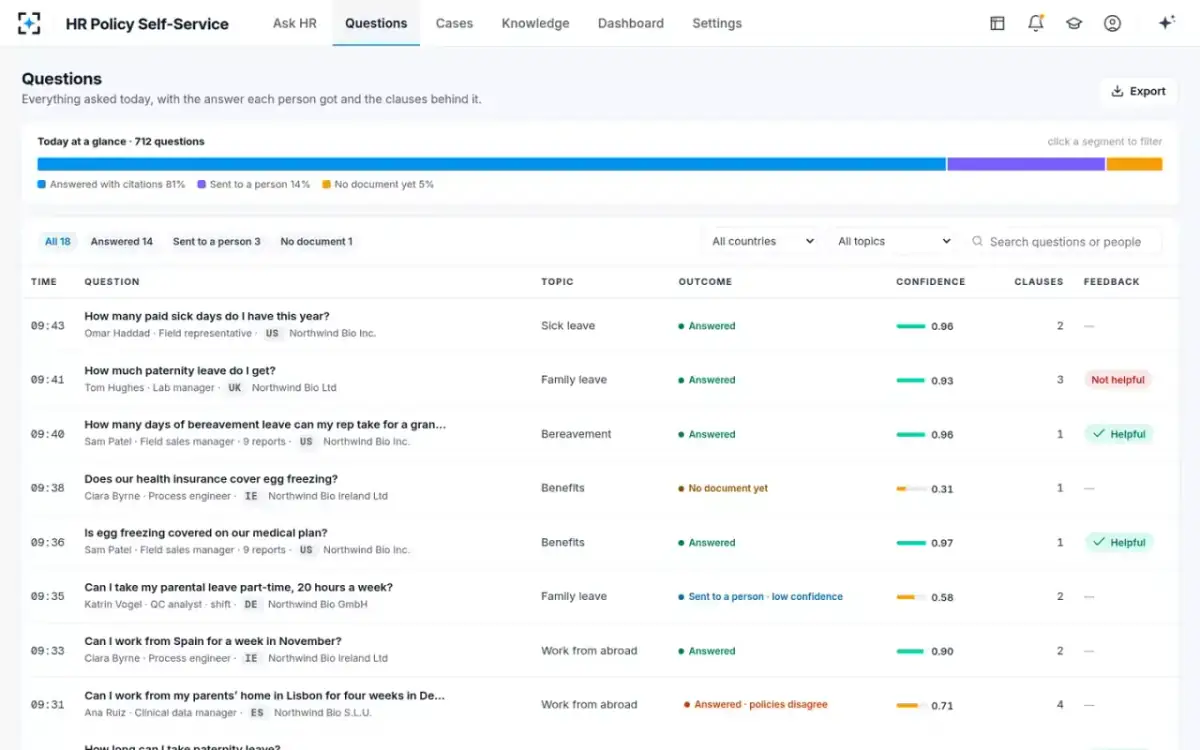
Task: Click the Work from abroad topic at 09:33
Action: 589,650
